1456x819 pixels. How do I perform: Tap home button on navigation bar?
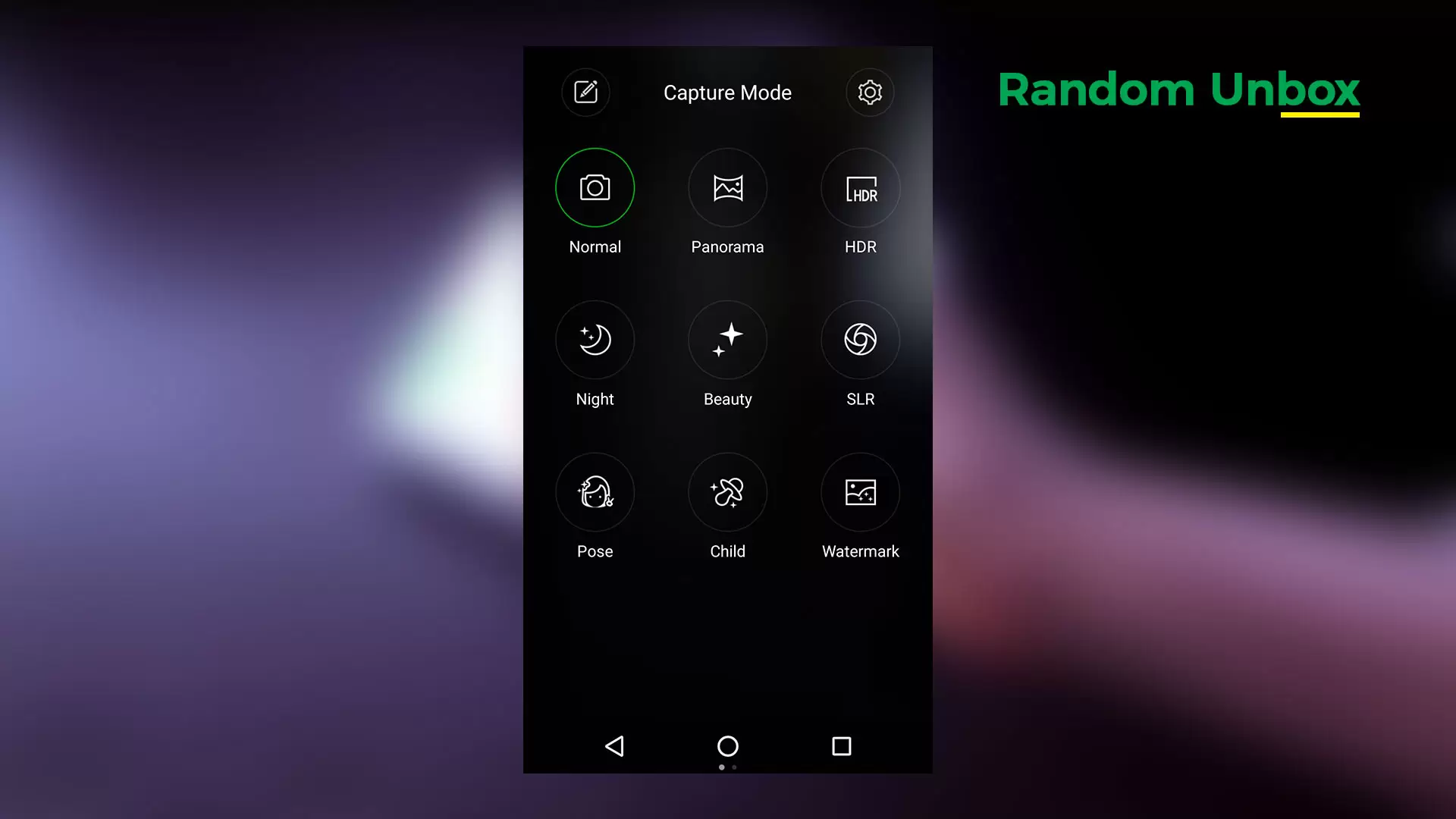pyautogui.click(x=728, y=746)
